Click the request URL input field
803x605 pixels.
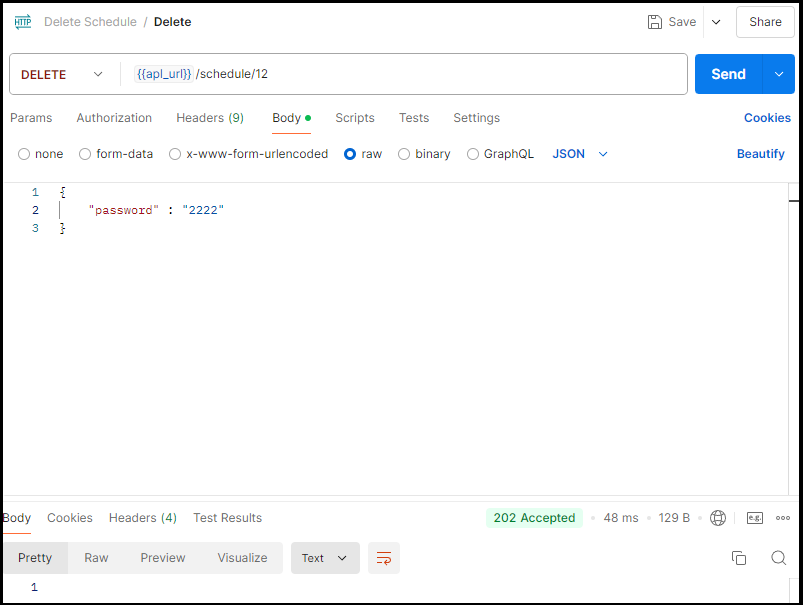click(x=404, y=74)
